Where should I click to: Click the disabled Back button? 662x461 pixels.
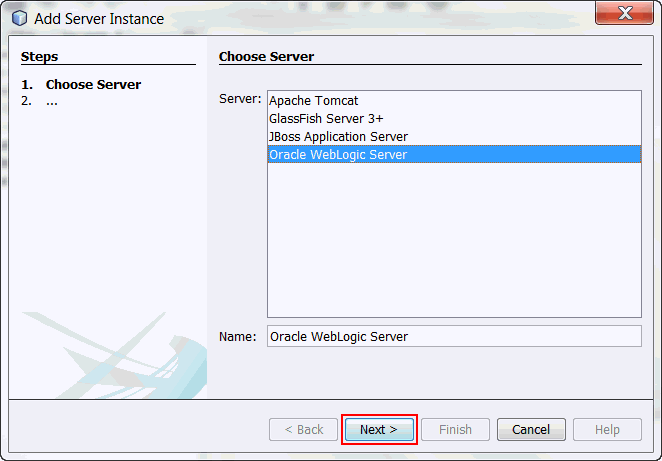click(x=304, y=429)
